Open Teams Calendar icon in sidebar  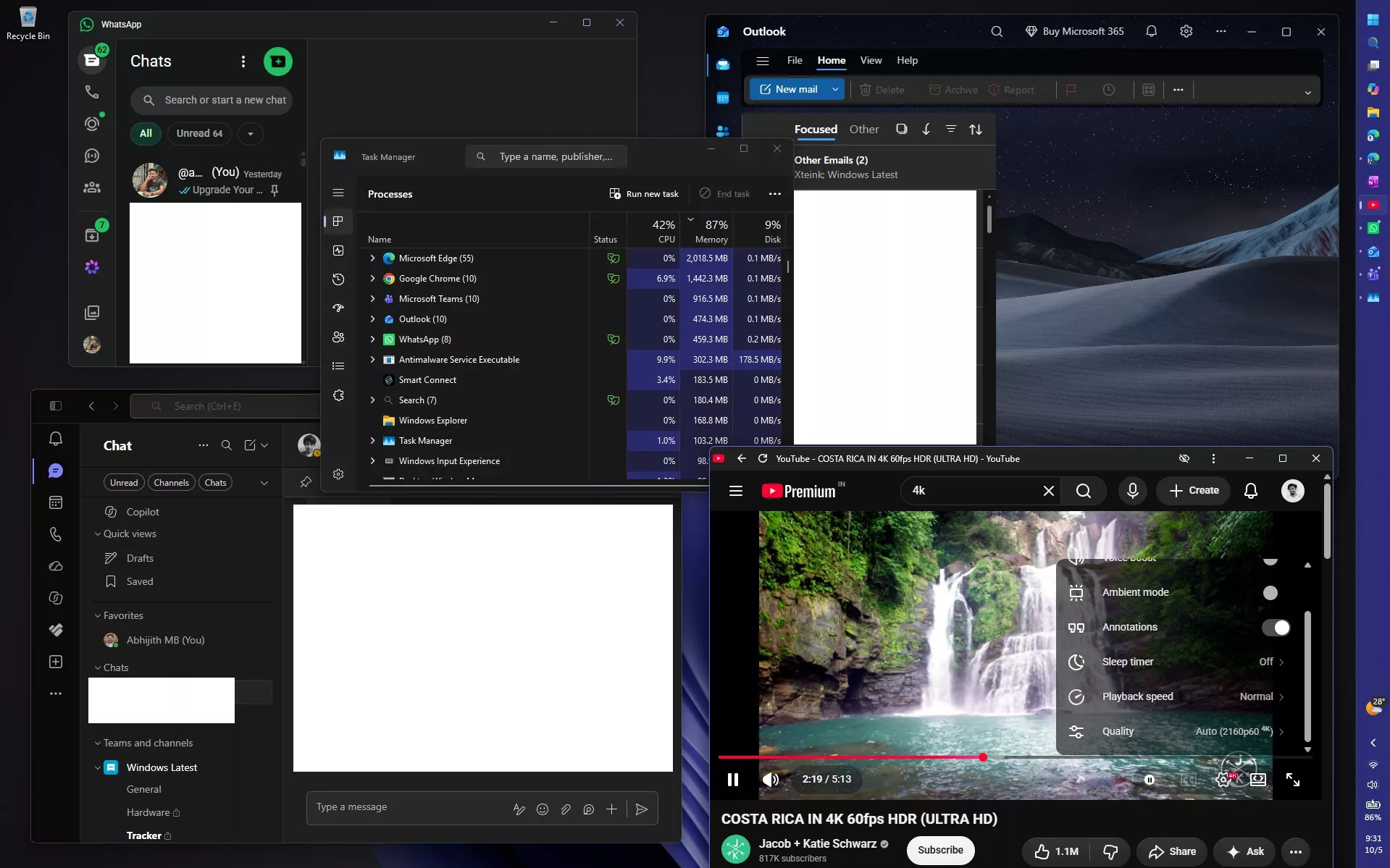point(56,502)
